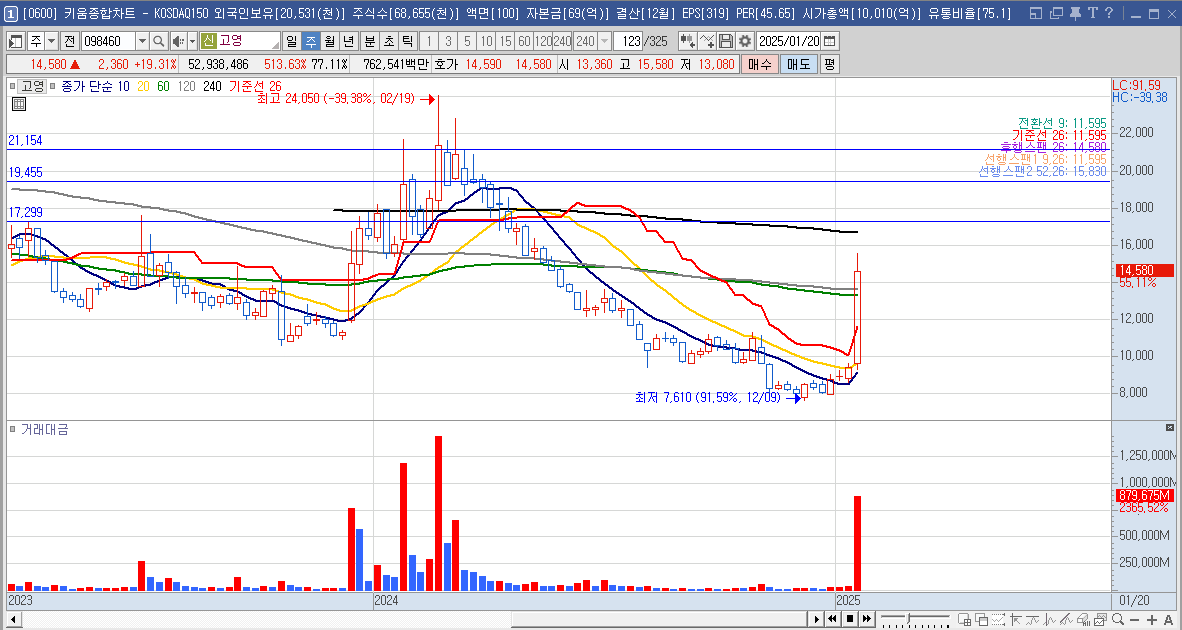Select the 1 interval button
1182x630 pixels.
428,41
